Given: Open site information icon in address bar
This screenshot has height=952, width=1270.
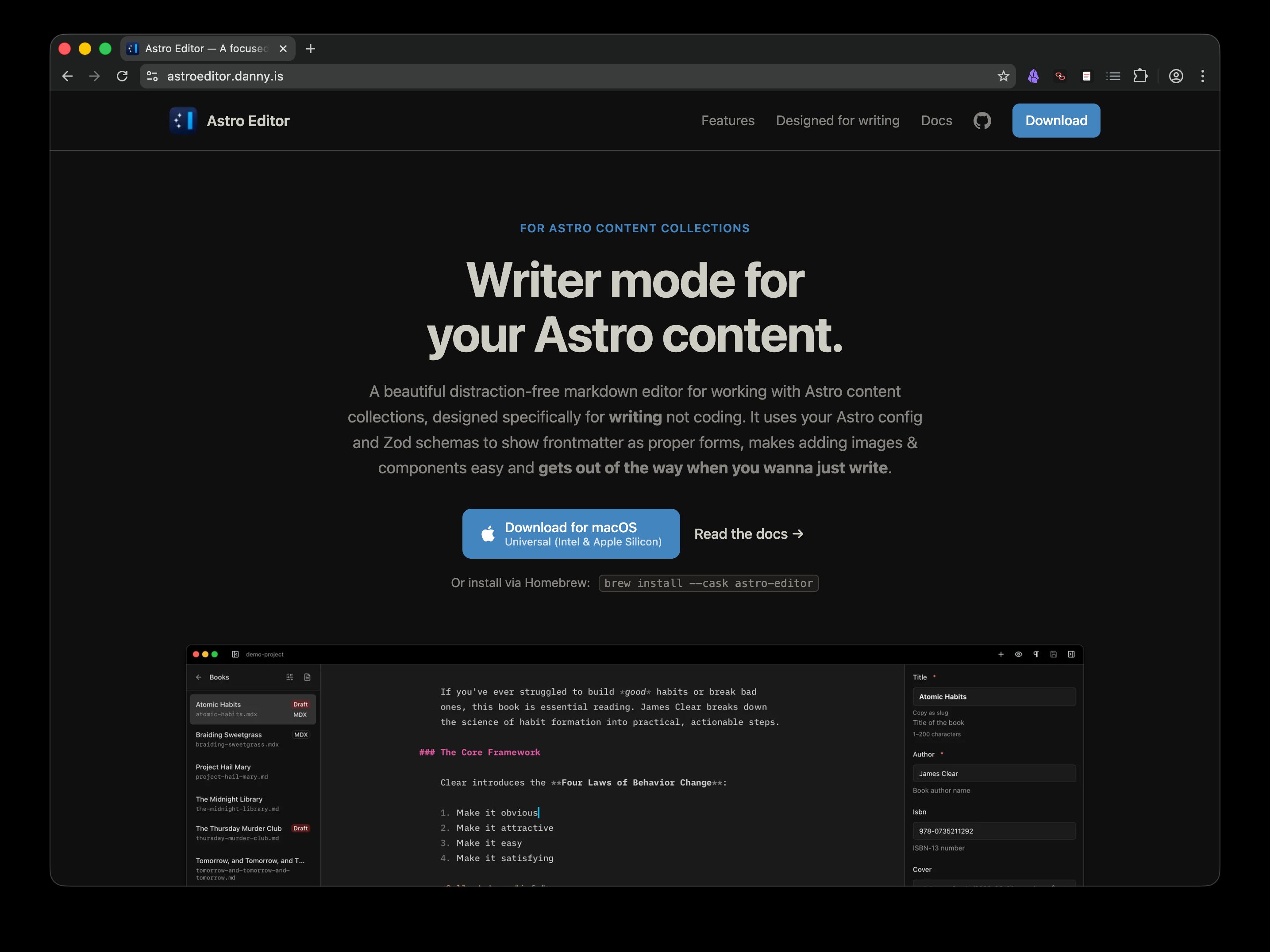Looking at the screenshot, I should click(152, 77).
